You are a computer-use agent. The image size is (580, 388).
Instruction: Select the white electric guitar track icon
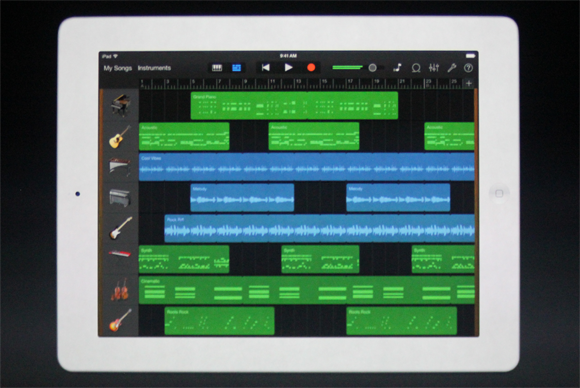pos(121,228)
